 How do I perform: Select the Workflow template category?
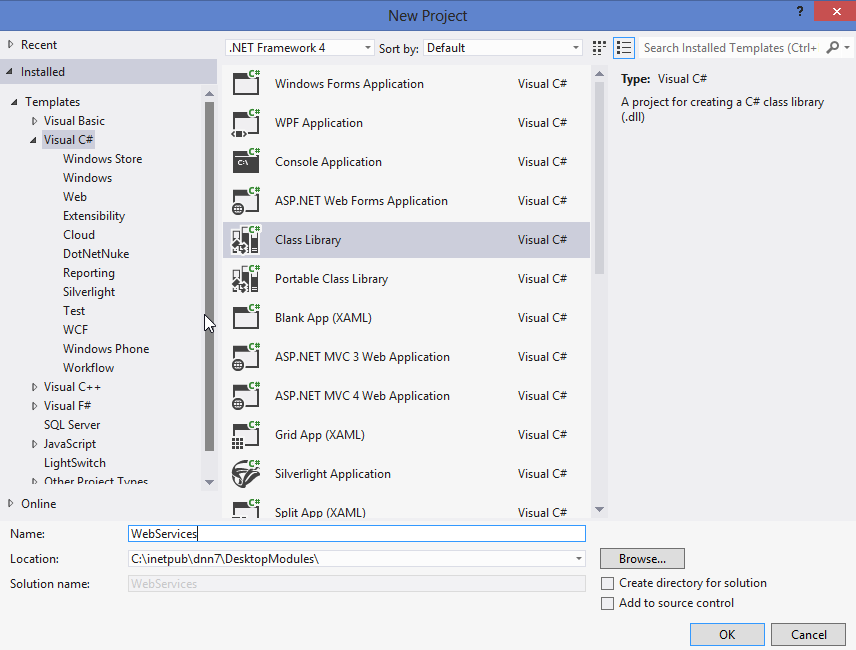(x=88, y=368)
